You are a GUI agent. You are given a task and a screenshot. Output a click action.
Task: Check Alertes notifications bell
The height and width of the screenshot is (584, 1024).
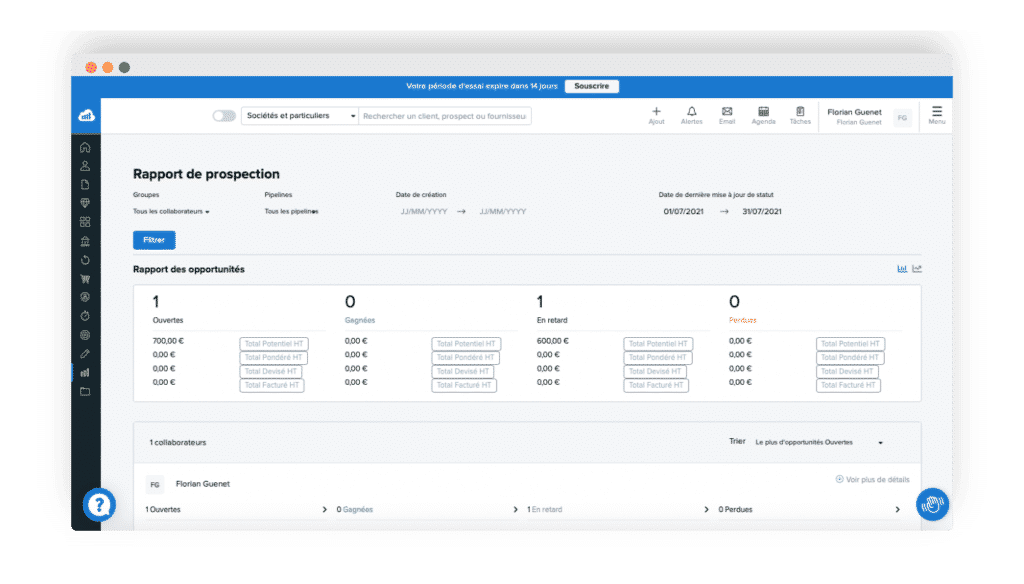(x=692, y=113)
